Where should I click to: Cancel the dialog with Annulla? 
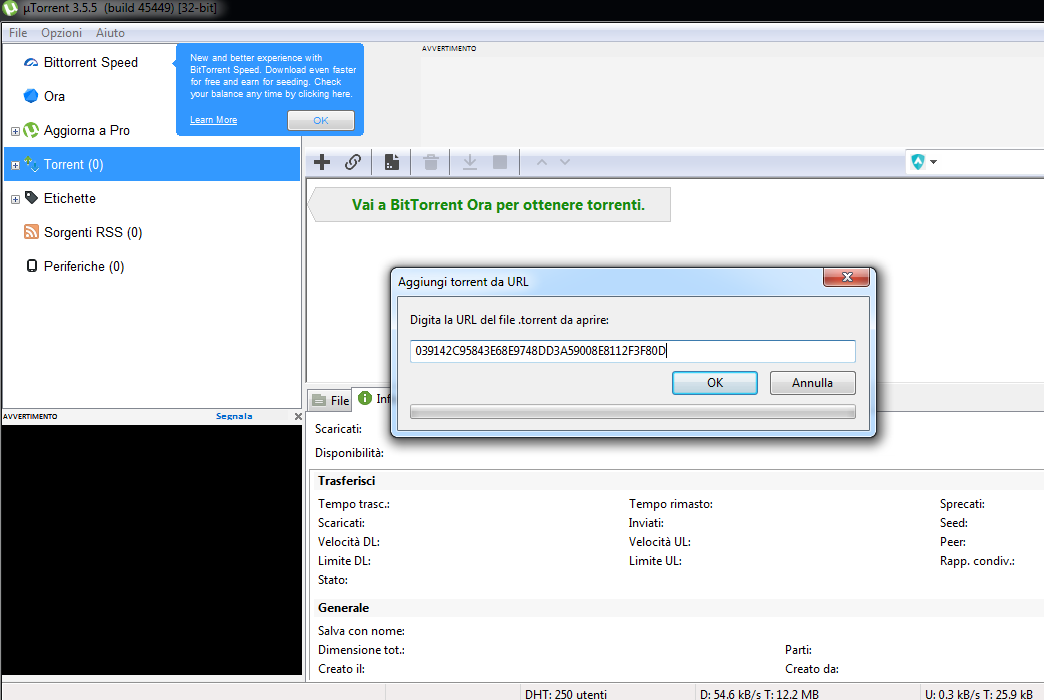click(812, 383)
